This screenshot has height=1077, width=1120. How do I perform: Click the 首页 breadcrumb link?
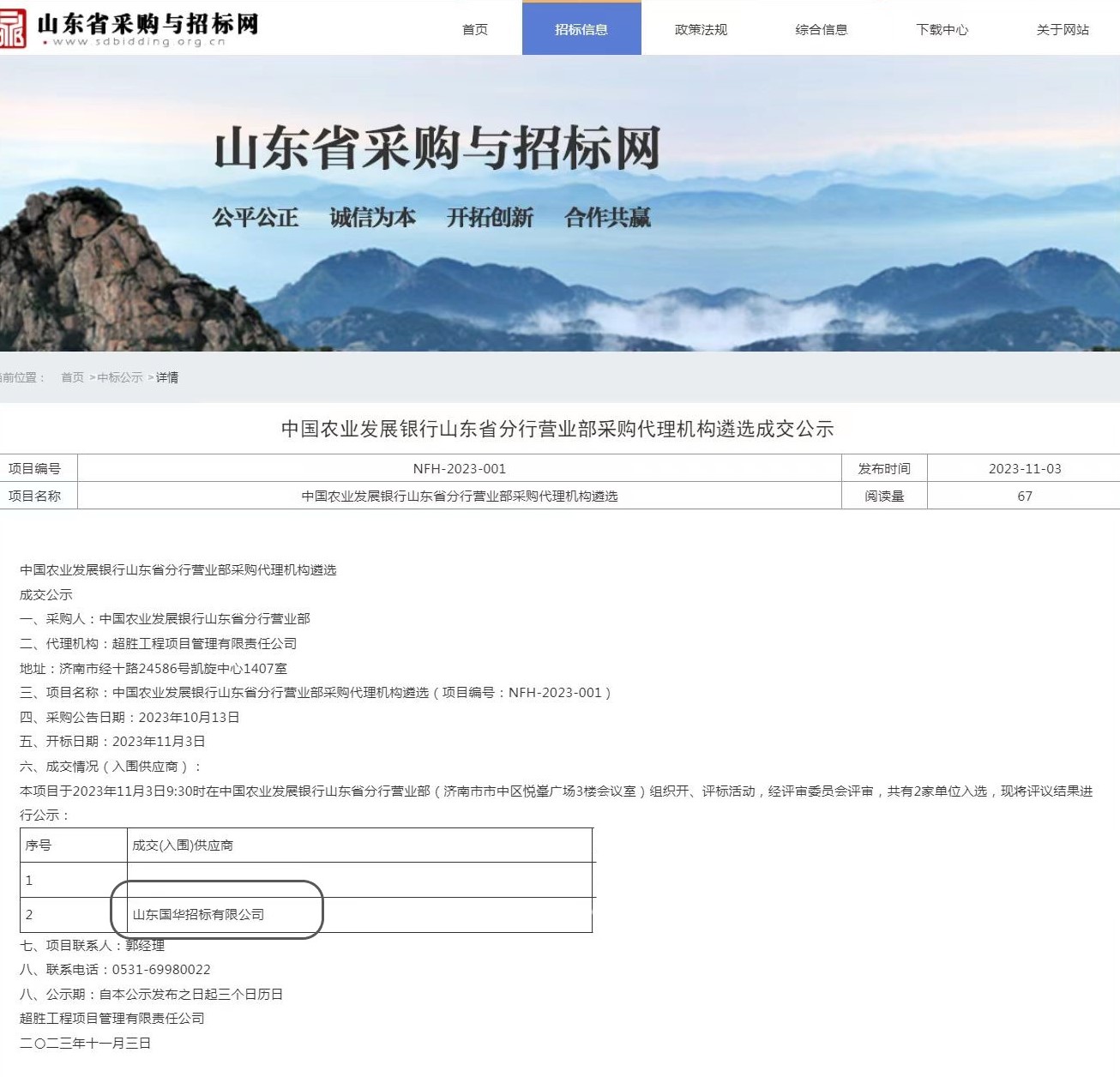[x=72, y=377]
